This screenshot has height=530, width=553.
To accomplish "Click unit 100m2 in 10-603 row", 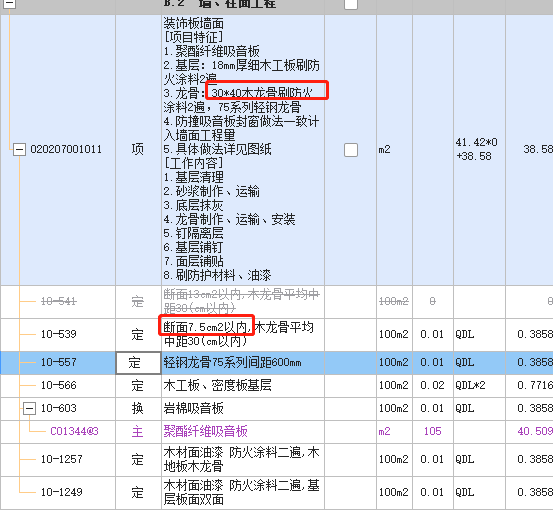I will click(x=394, y=408).
